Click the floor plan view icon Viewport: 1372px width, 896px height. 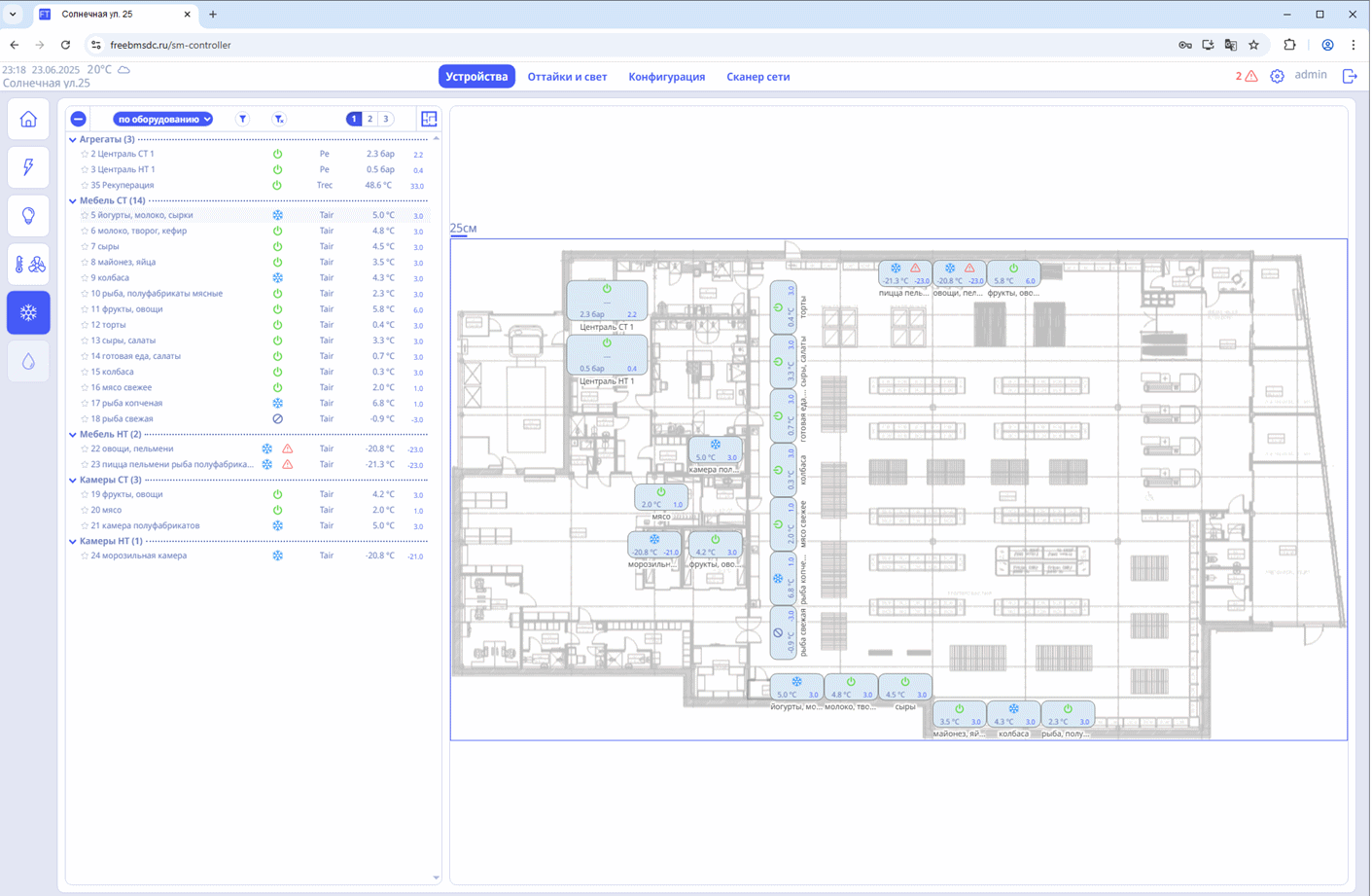coord(429,119)
